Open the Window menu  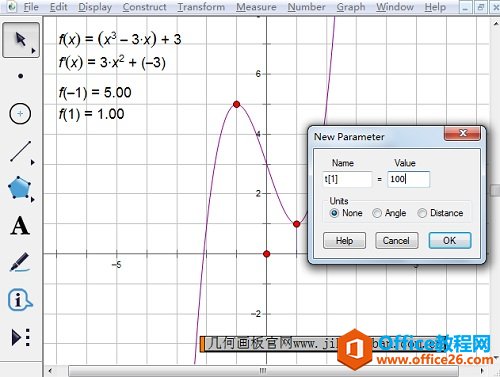click(395, 7)
